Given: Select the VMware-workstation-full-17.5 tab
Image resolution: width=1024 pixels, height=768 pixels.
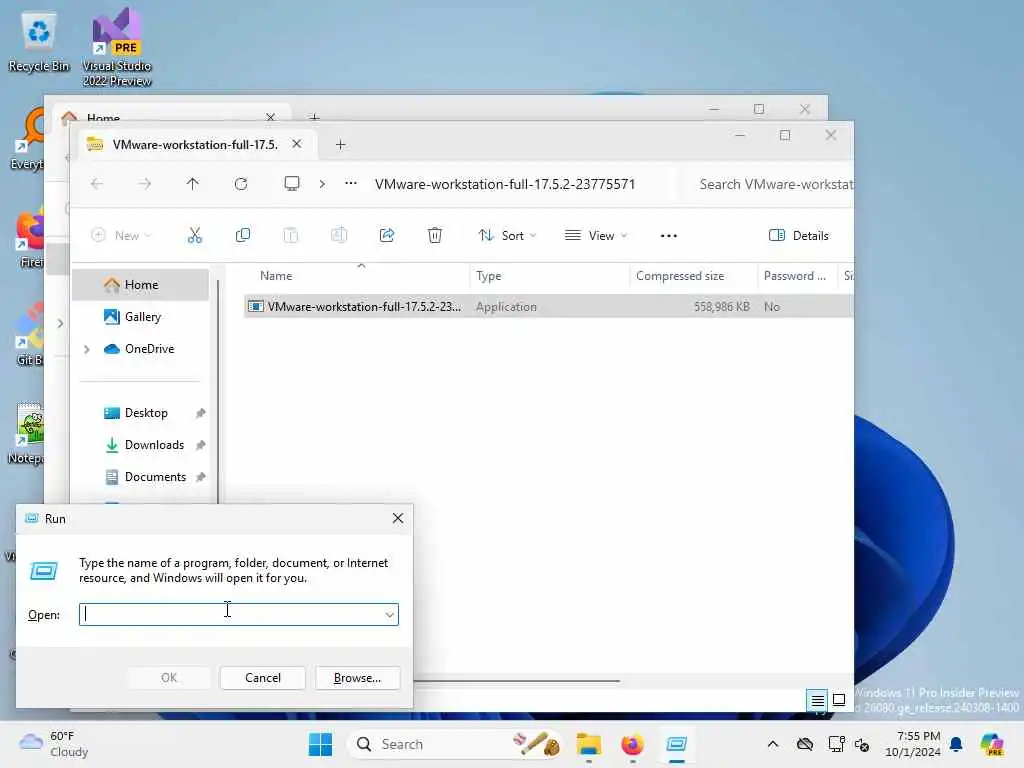Looking at the screenshot, I should tap(195, 144).
